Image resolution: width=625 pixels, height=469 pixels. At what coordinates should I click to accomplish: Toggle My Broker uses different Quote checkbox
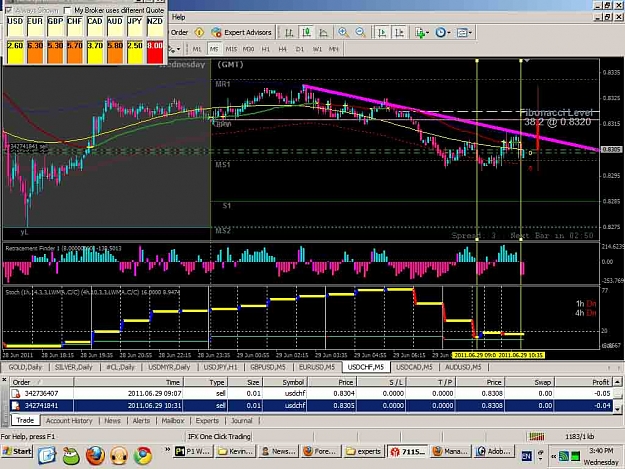[x=67, y=10]
